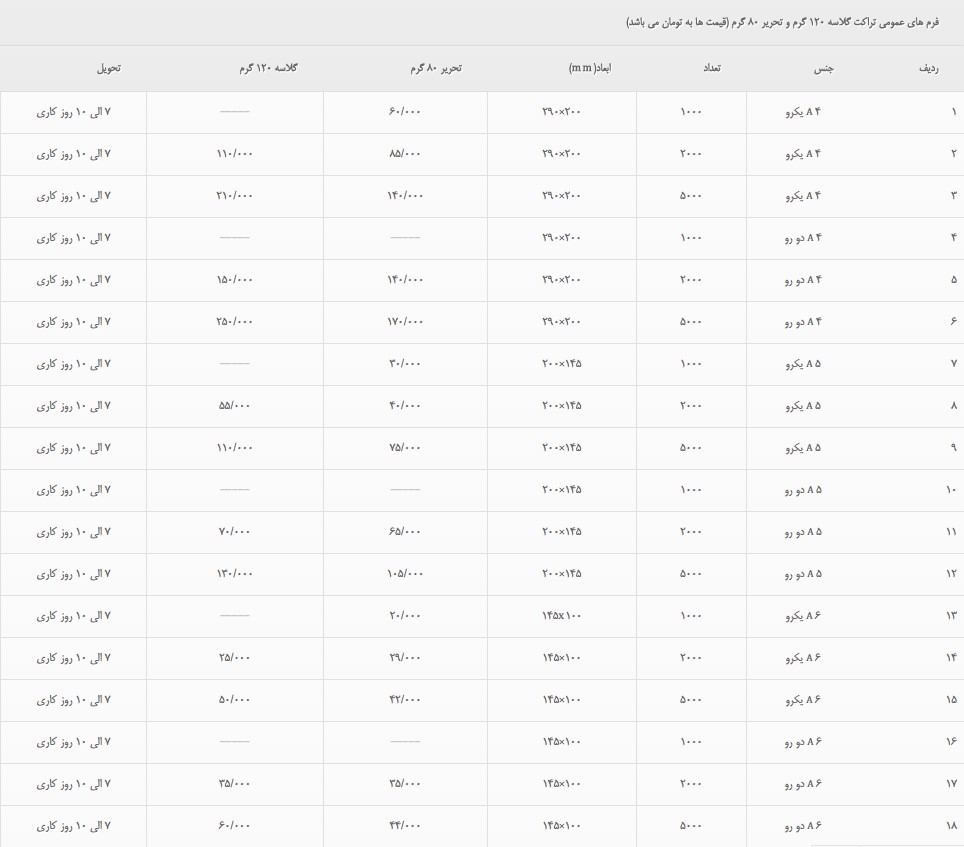Viewport: 964px width, 847px height.
Task: Select tahrir price '۷۵/۰۰۰' in row 9
Action: (x=405, y=447)
